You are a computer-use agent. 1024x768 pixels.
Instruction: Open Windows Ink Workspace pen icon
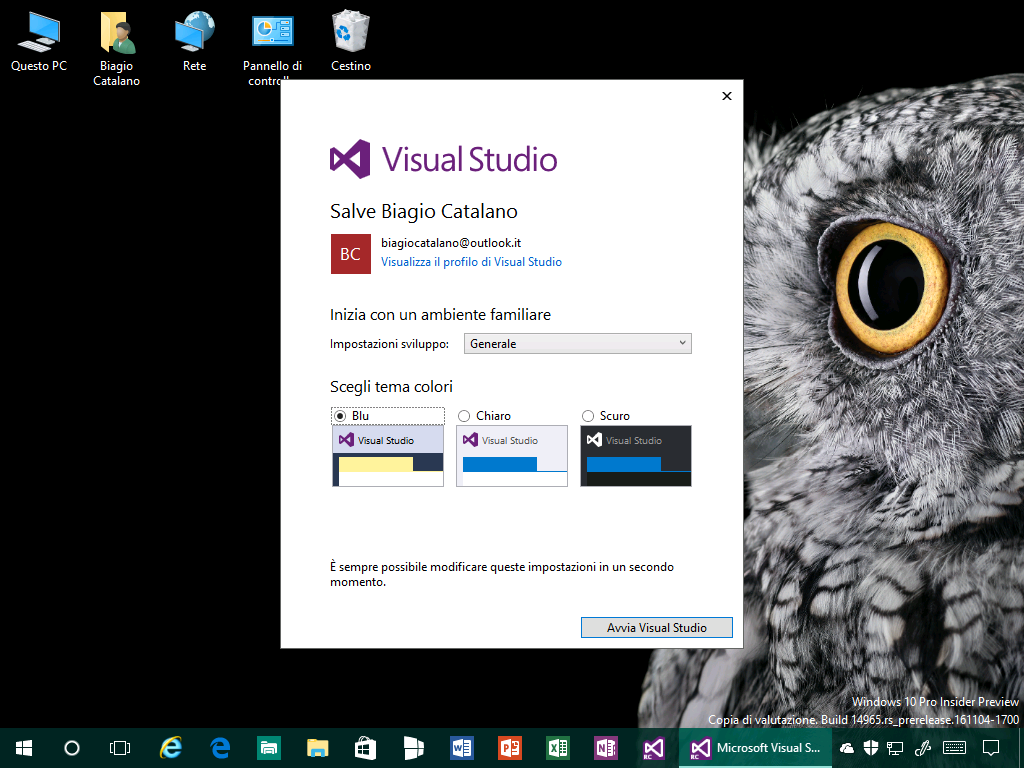tap(923, 748)
